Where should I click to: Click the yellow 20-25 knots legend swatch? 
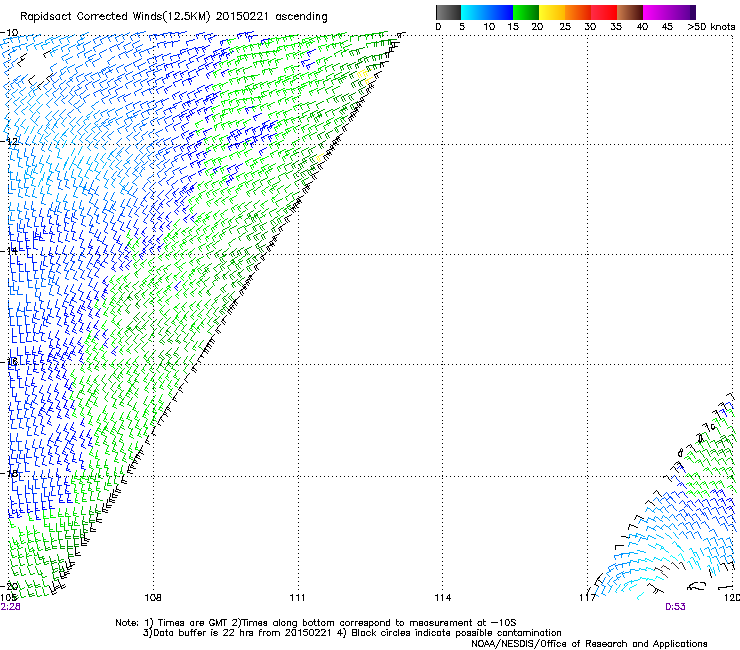click(552, 12)
